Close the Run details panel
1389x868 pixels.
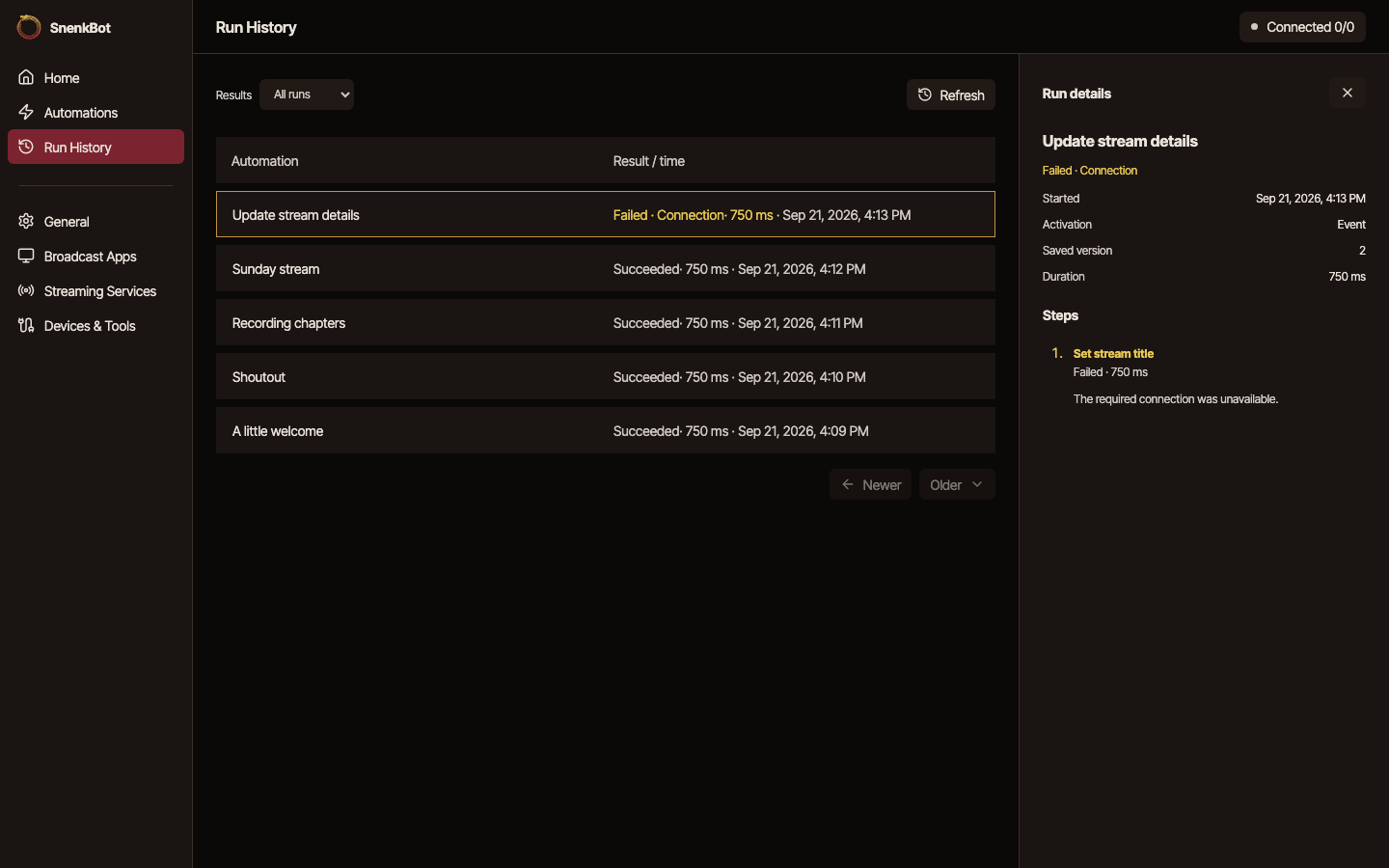tap(1348, 93)
